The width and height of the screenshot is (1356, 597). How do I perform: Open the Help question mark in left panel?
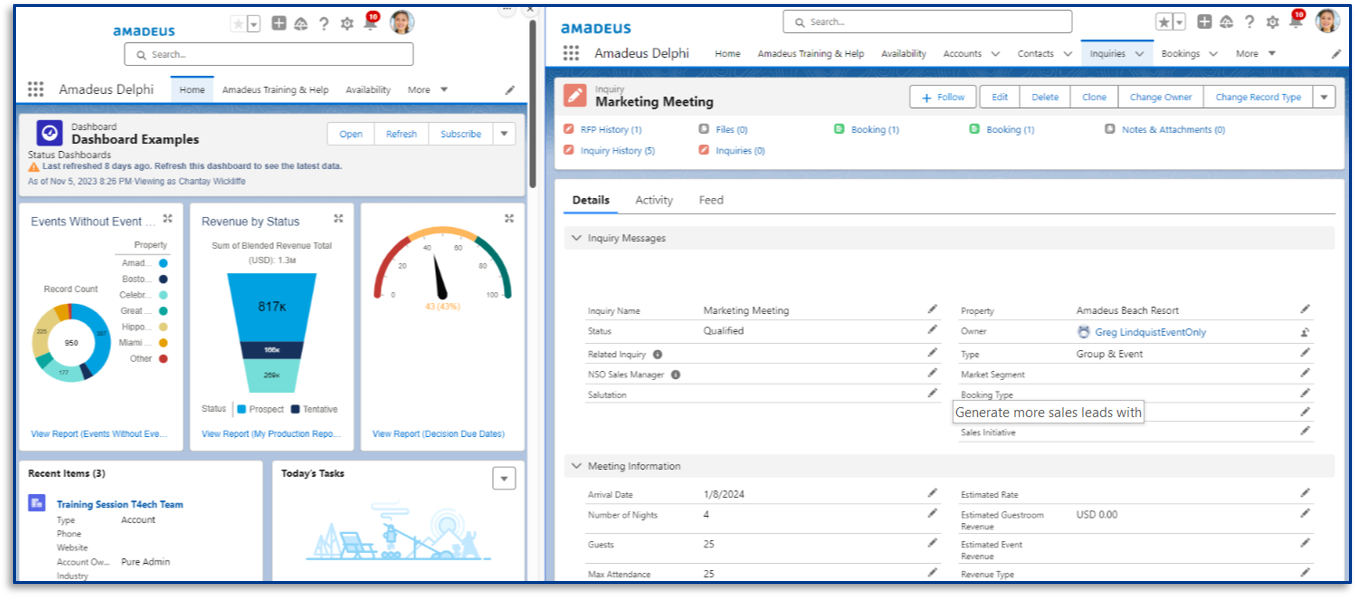(x=324, y=24)
